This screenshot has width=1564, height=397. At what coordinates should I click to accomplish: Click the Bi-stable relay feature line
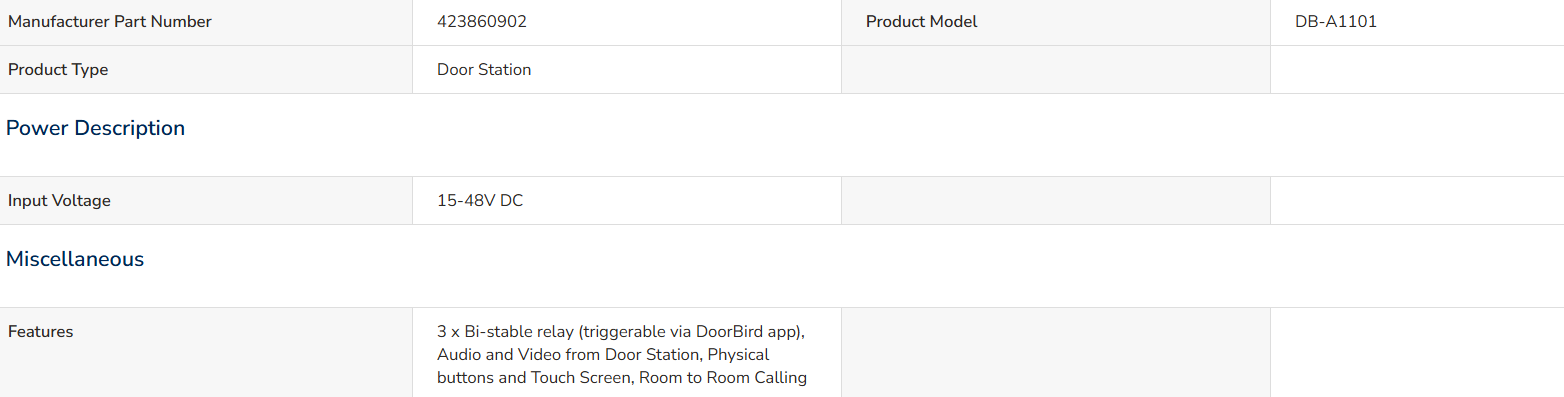coord(621,331)
